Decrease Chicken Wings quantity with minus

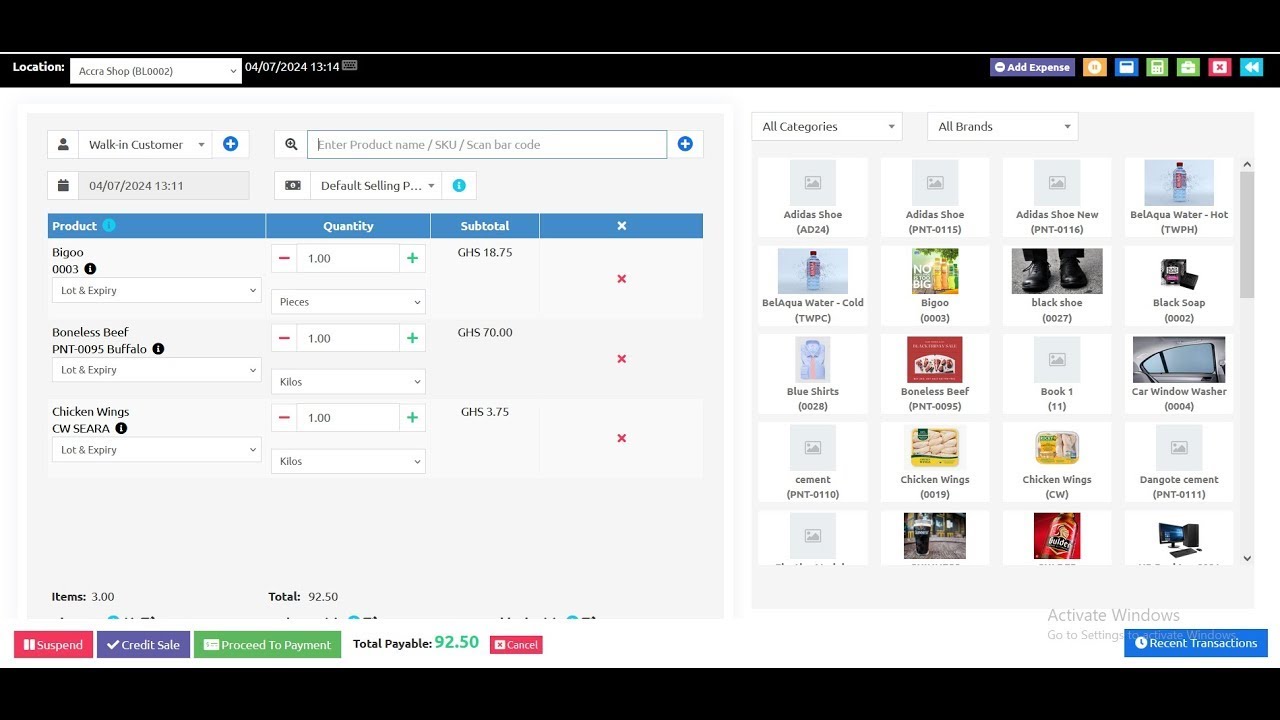pos(284,418)
